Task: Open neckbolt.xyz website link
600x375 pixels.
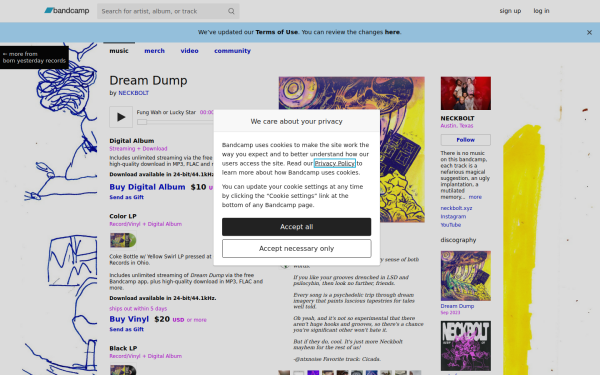Action: point(456,208)
